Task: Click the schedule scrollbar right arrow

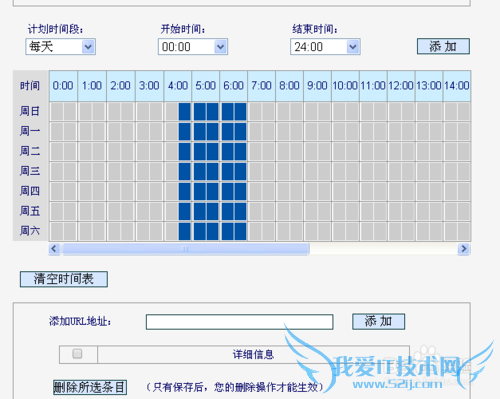Action: click(464, 249)
